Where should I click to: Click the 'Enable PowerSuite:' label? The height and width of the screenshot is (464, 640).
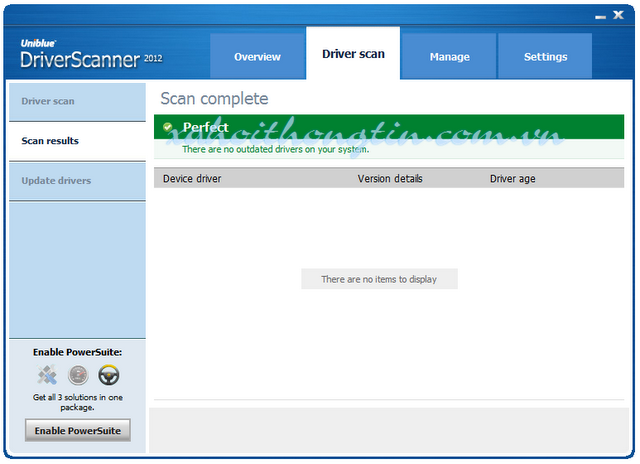(x=78, y=352)
